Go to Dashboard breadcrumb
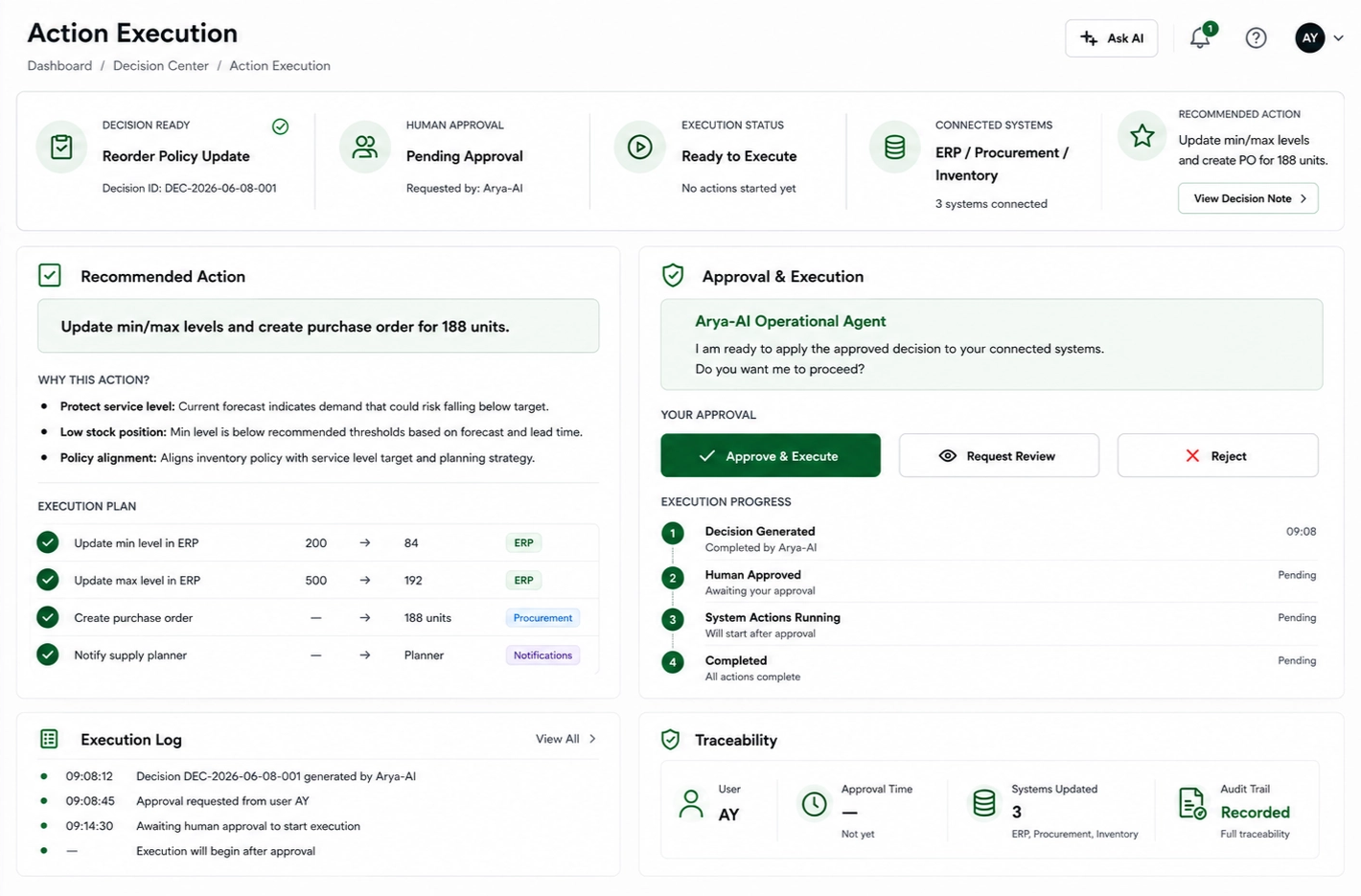 pyautogui.click(x=59, y=66)
